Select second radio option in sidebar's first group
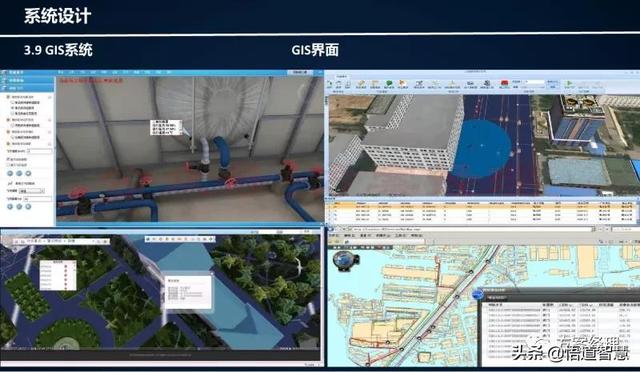 click(12, 108)
